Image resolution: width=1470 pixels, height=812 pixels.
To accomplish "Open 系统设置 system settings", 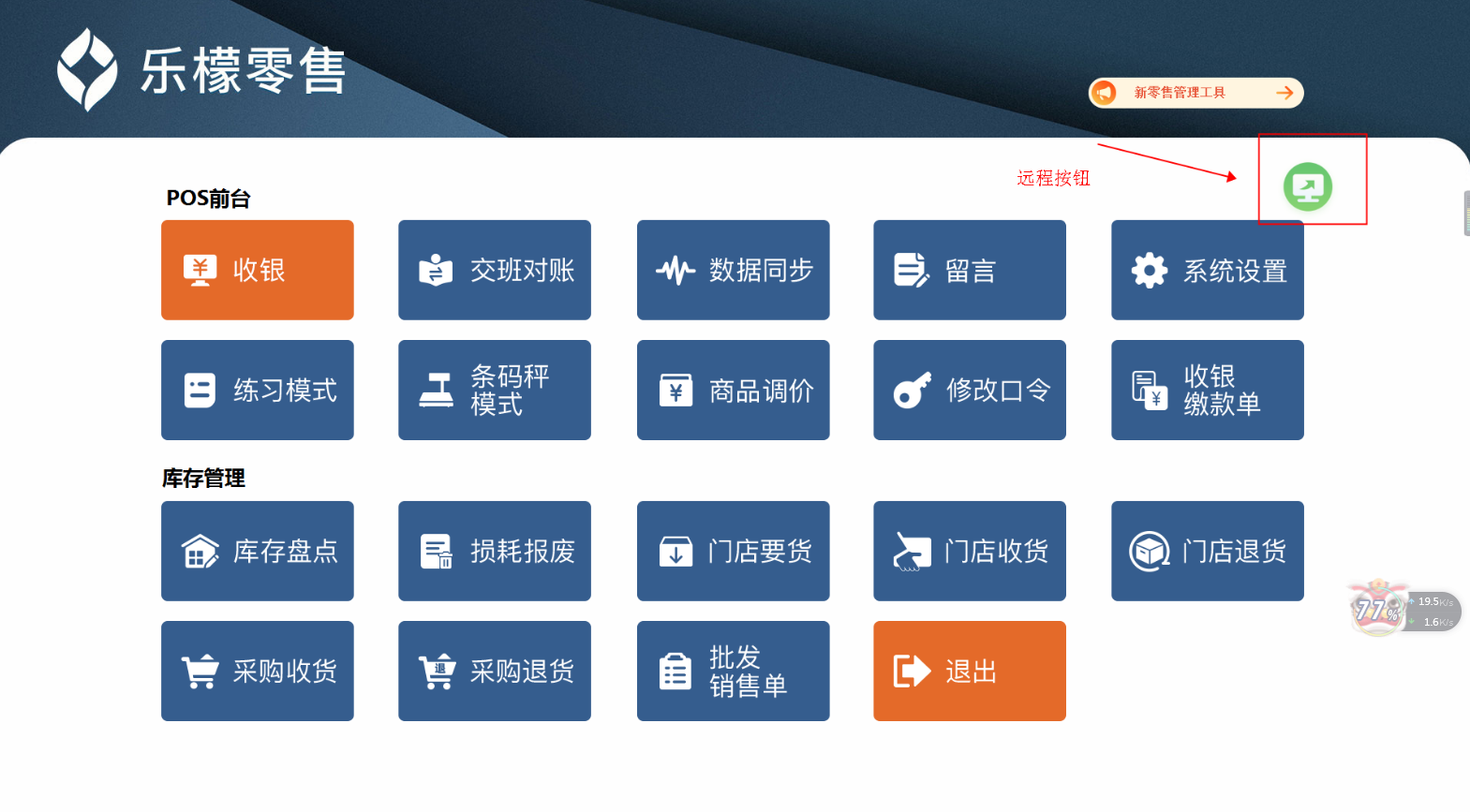I will tap(1207, 270).
